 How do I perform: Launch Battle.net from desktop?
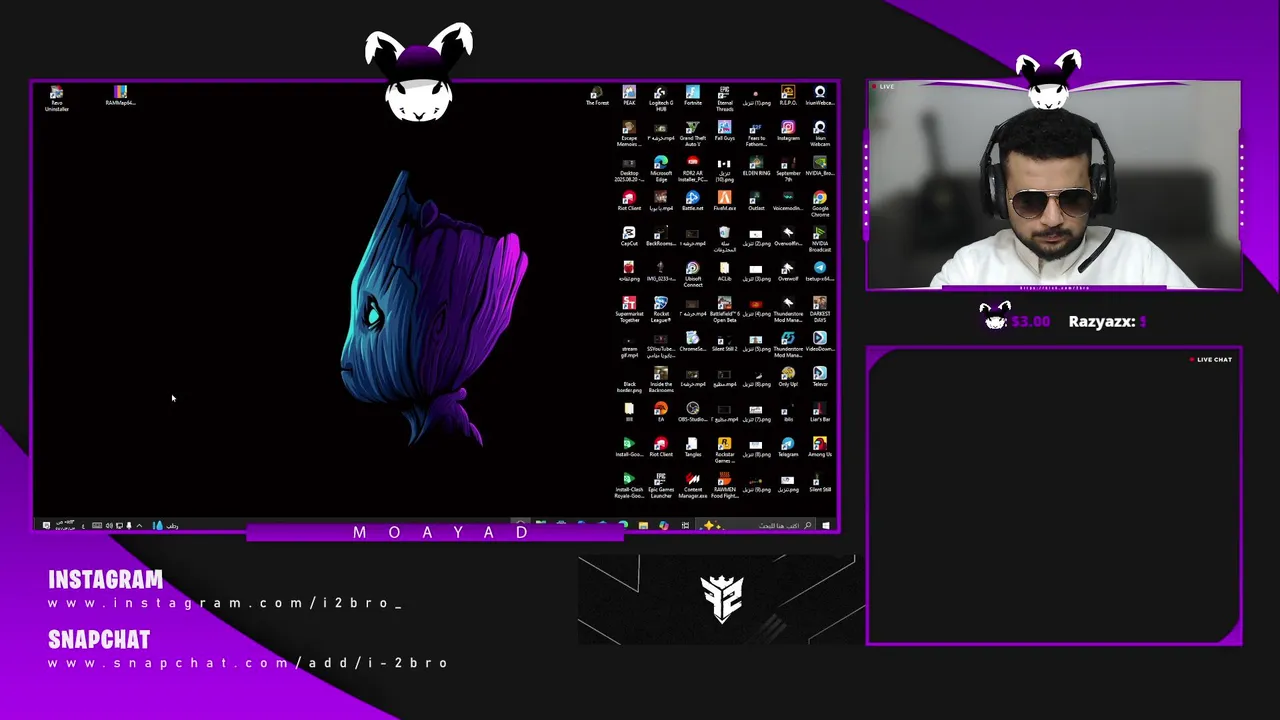pyautogui.click(x=692, y=201)
